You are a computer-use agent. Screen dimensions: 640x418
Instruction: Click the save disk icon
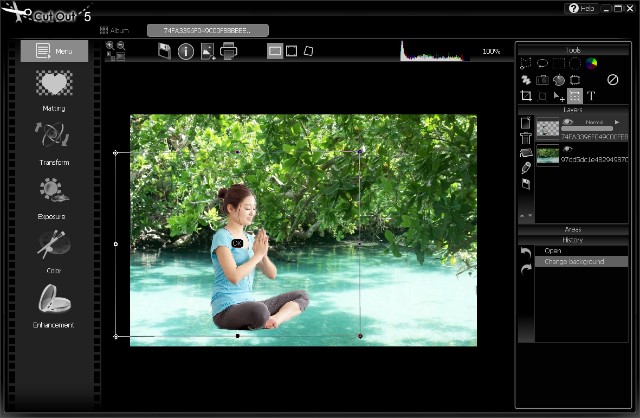pos(164,51)
